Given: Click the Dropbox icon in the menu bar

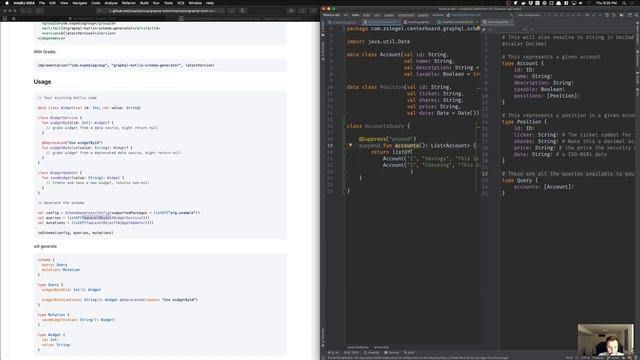Looking at the screenshot, I should pos(530,3).
